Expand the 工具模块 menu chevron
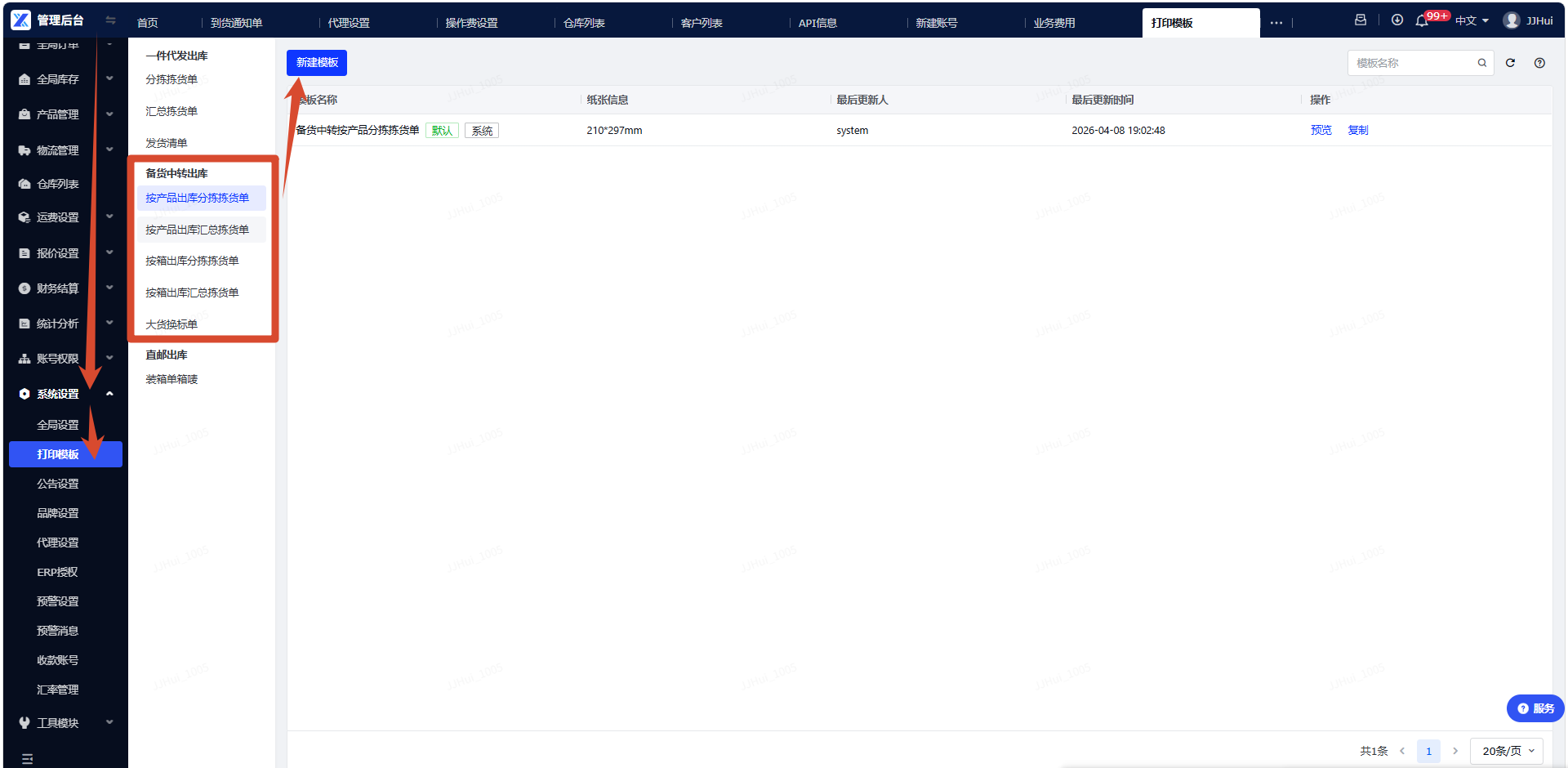The height and width of the screenshot is (768, 1568). tap(109, 722)
